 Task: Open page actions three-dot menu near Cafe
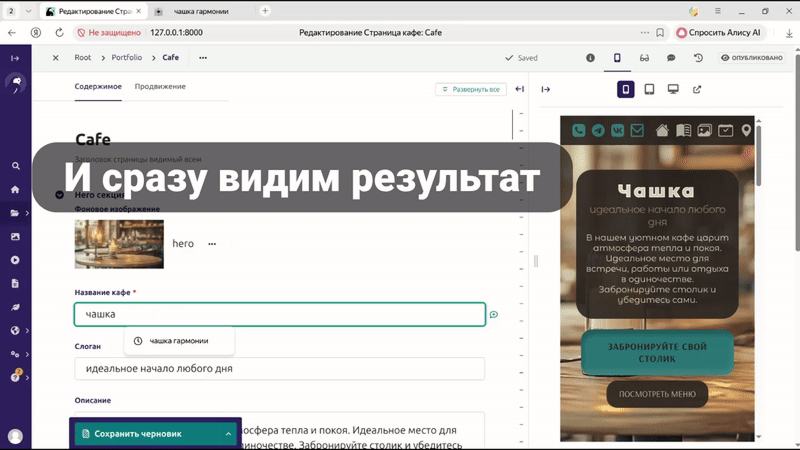click(x=203, y=58)
